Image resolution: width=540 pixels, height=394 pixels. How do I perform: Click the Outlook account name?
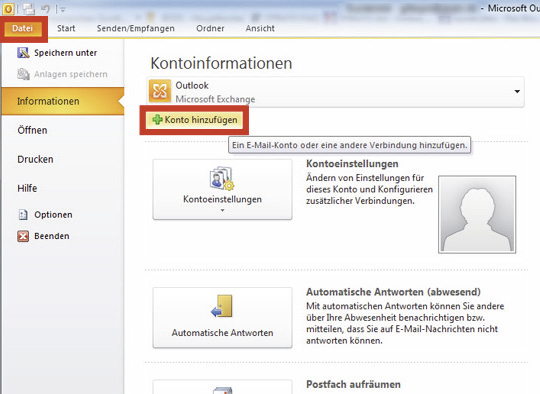click(x=192, y=85)
